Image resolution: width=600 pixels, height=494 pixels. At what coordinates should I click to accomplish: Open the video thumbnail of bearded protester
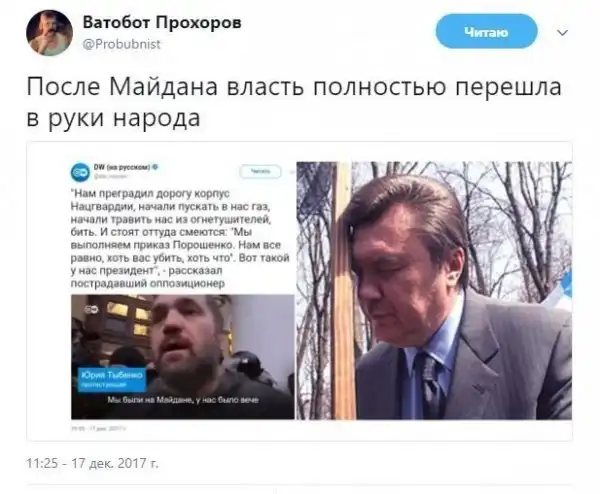(183, 357)
